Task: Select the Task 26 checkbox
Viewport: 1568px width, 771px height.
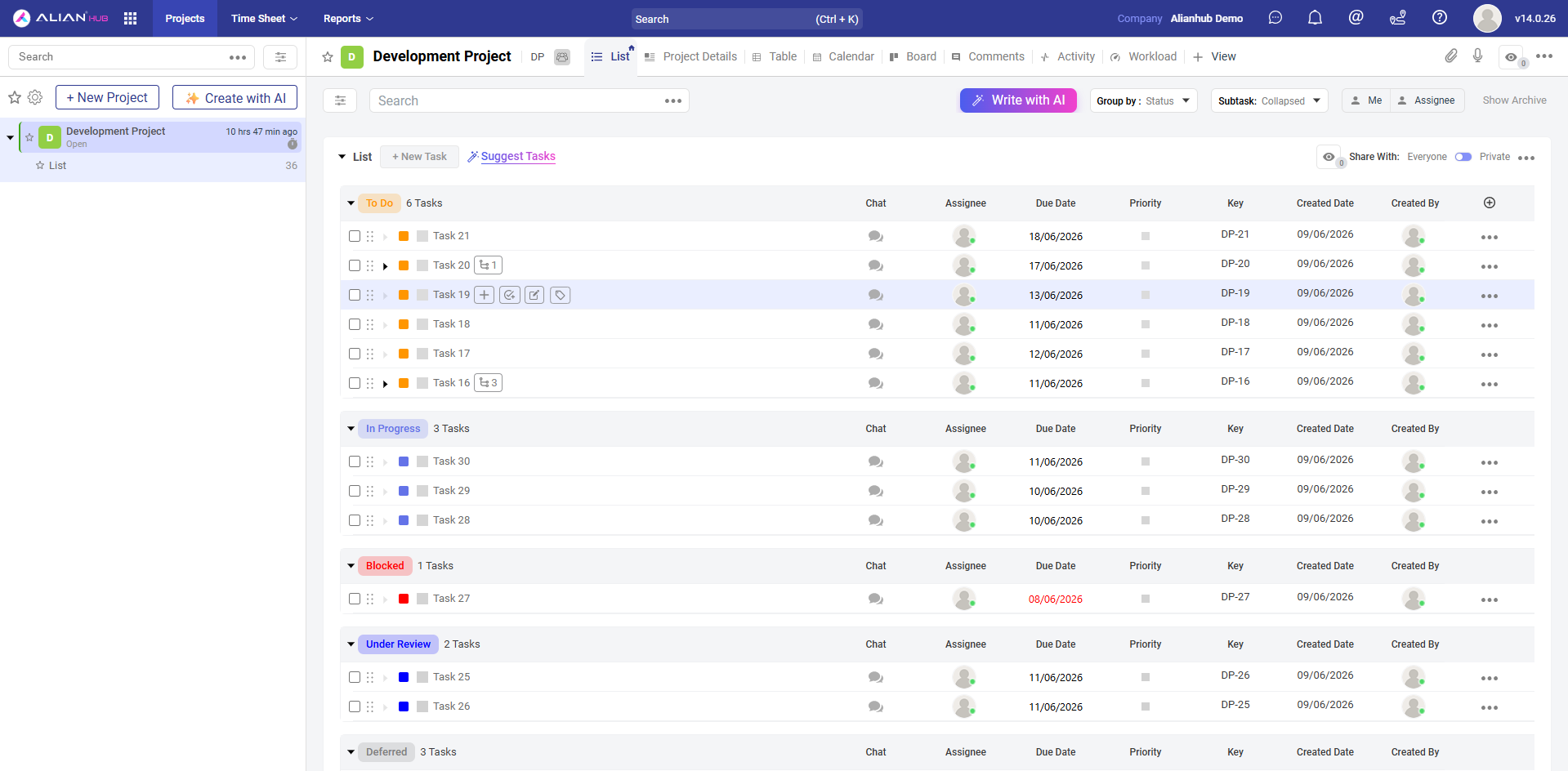Action: point(355,706)
